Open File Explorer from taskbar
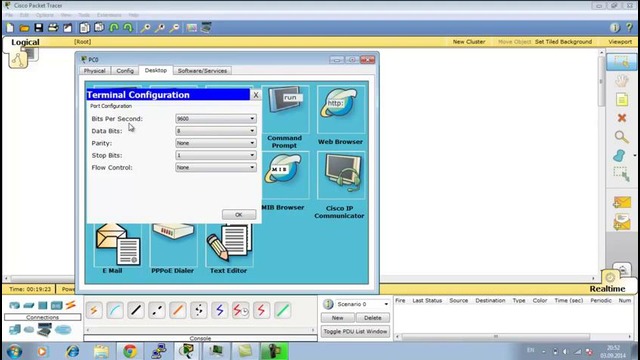The height and width of the screenshot is (360, 640). (101, 351)
